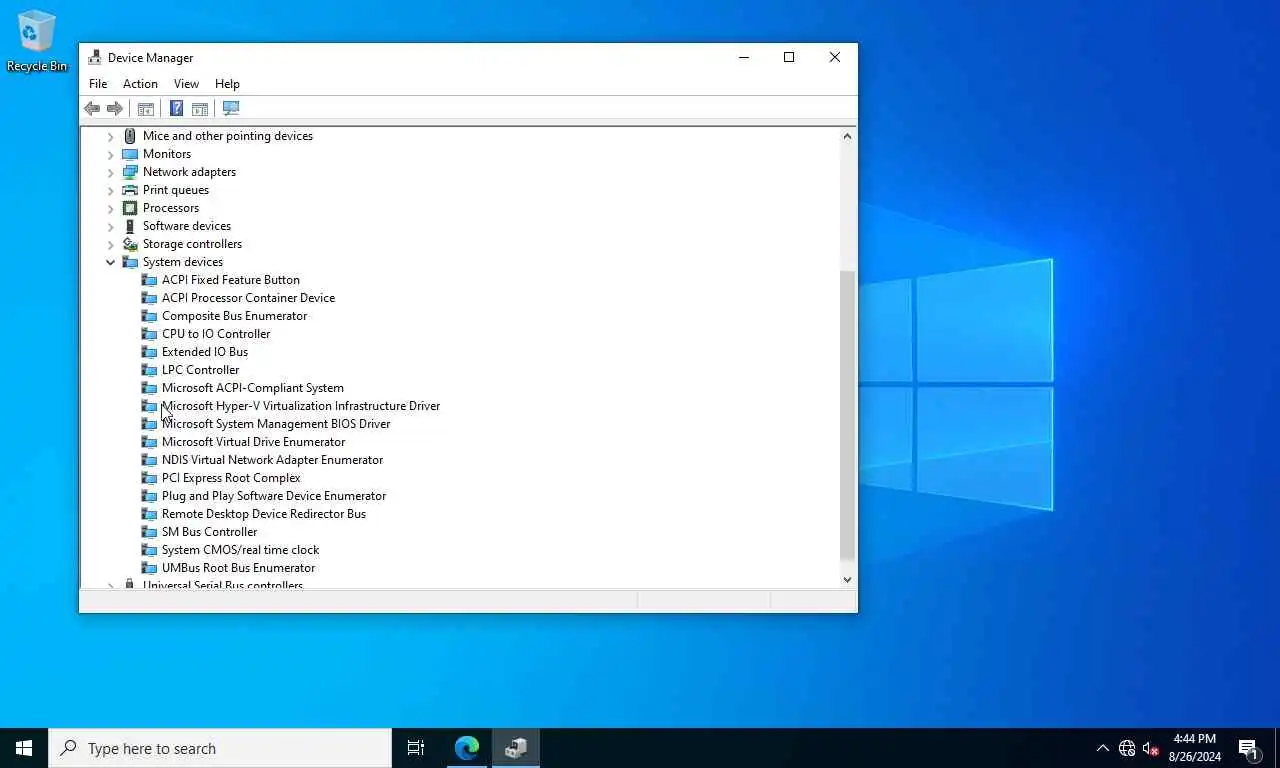Click the vertical scrollbar thumb in device tree
1280x768 pixels.
(x=847, y=415)
